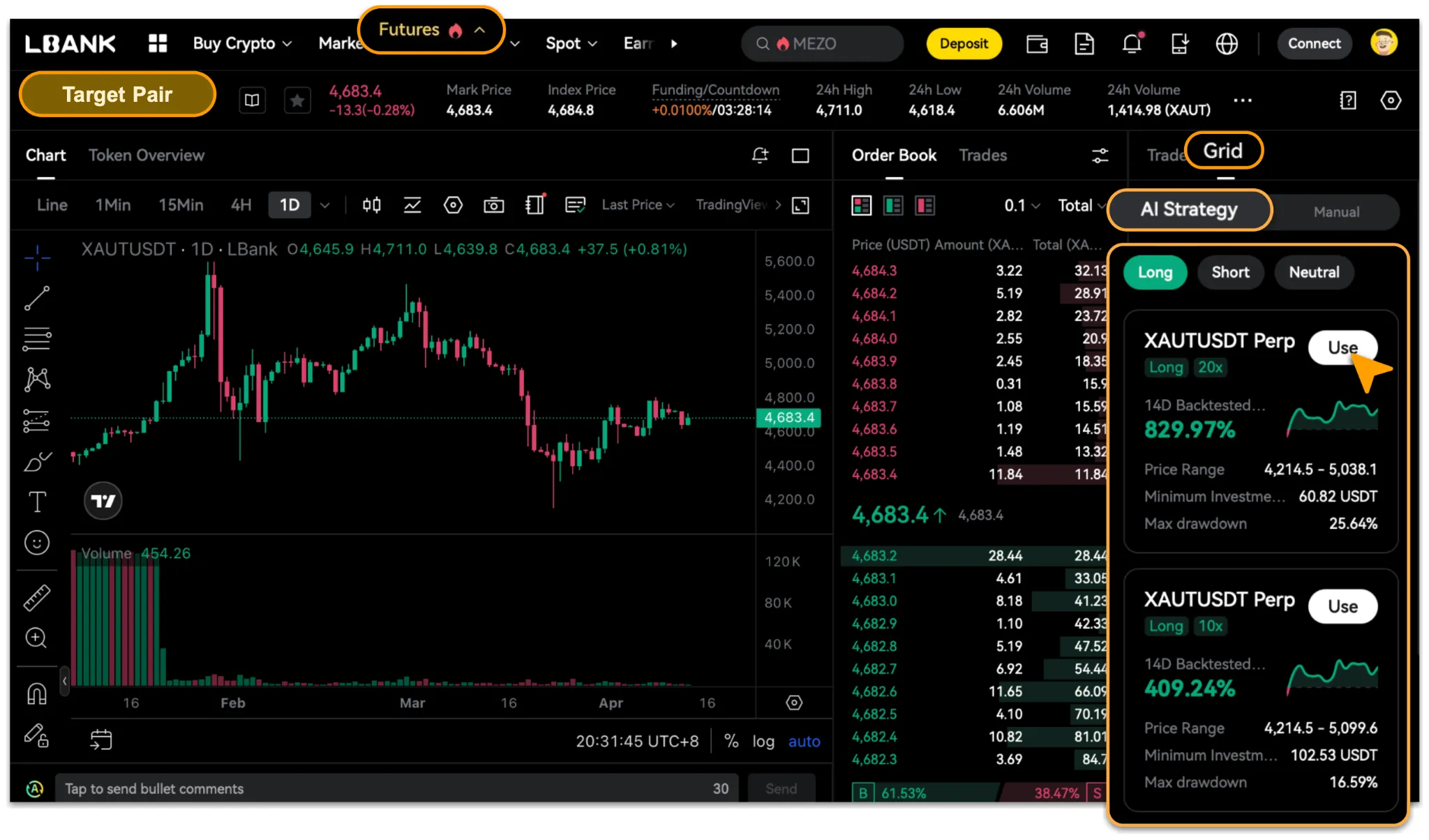Expand the Last Price dropdown
This screenshot has width=1429, height=840.
pos(638,205)
